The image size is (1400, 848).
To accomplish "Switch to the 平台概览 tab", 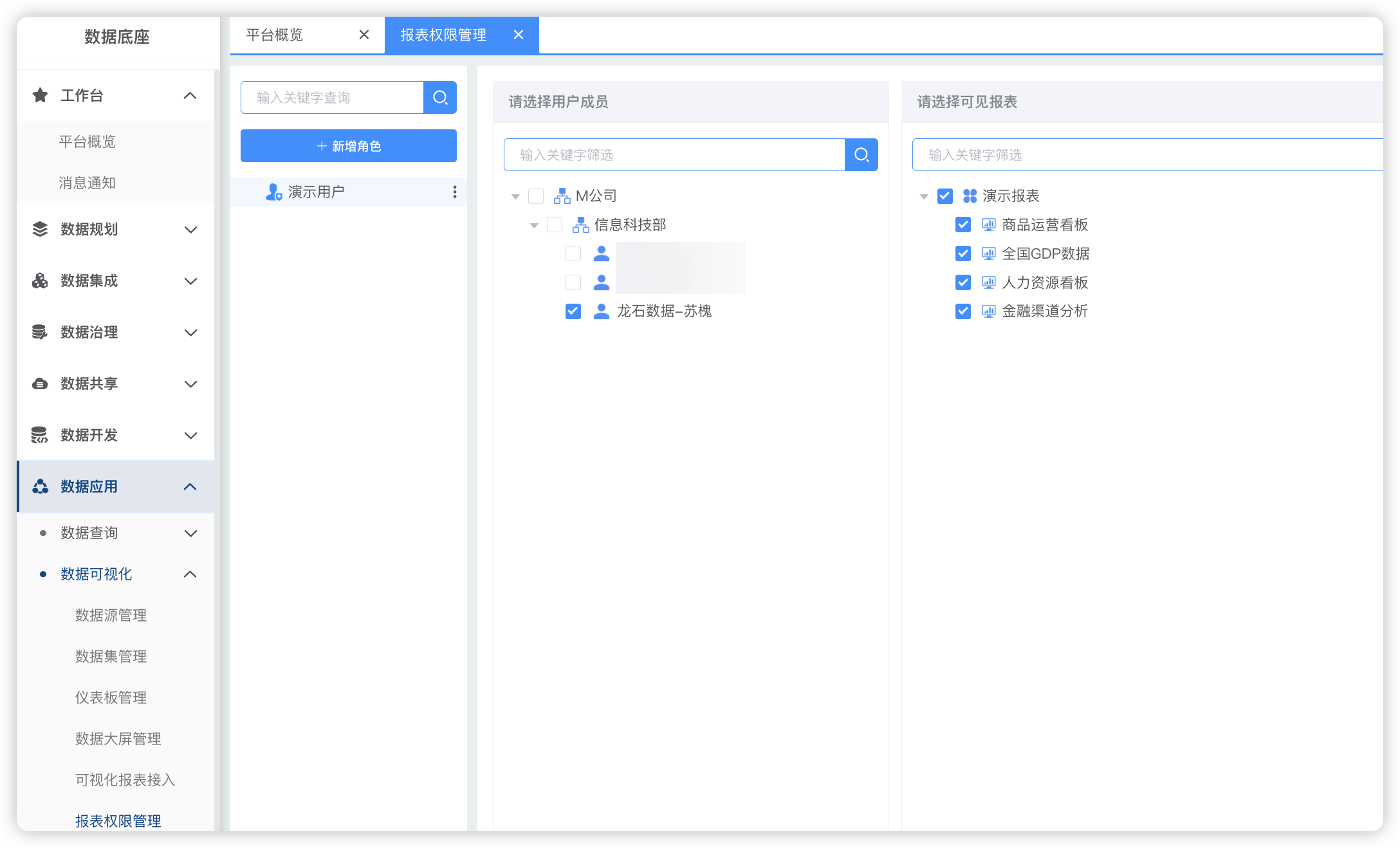I will coord(275,35).
